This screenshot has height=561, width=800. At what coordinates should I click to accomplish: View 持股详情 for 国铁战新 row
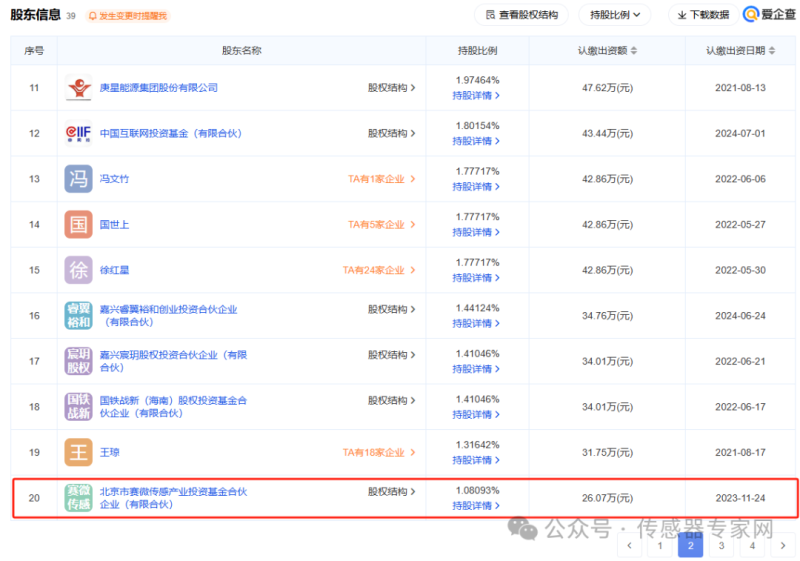(476, 414)
